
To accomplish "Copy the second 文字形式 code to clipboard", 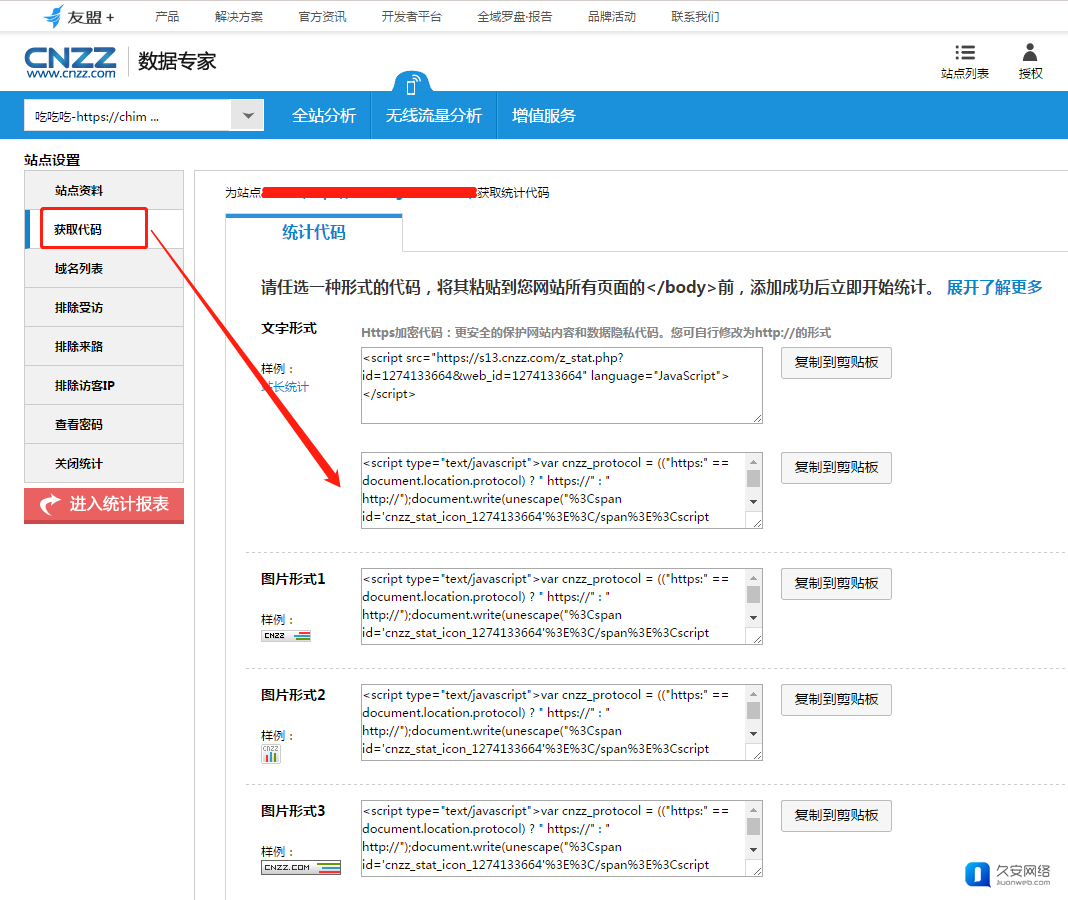I will pyautogui.click(x=836, y=467).
